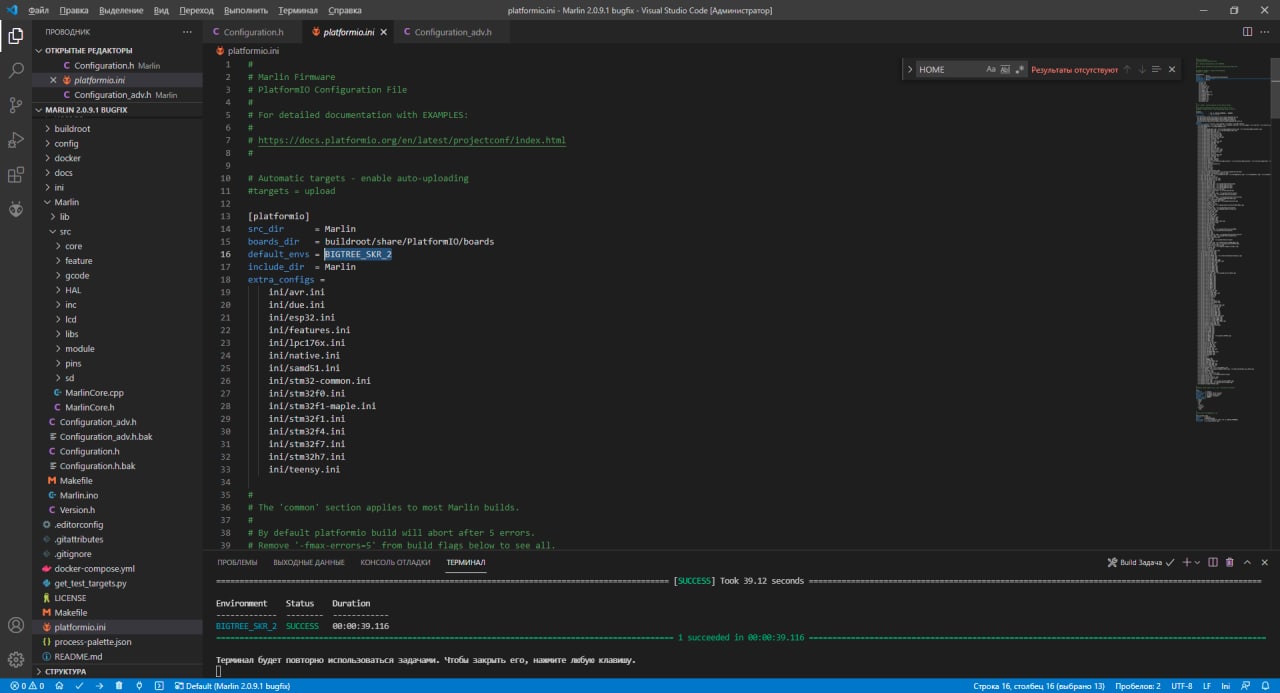The image size is (1280, 693).
Task: Click the Ini language mode indicator
Action: pyautogui.click(x=1225, y=686)
